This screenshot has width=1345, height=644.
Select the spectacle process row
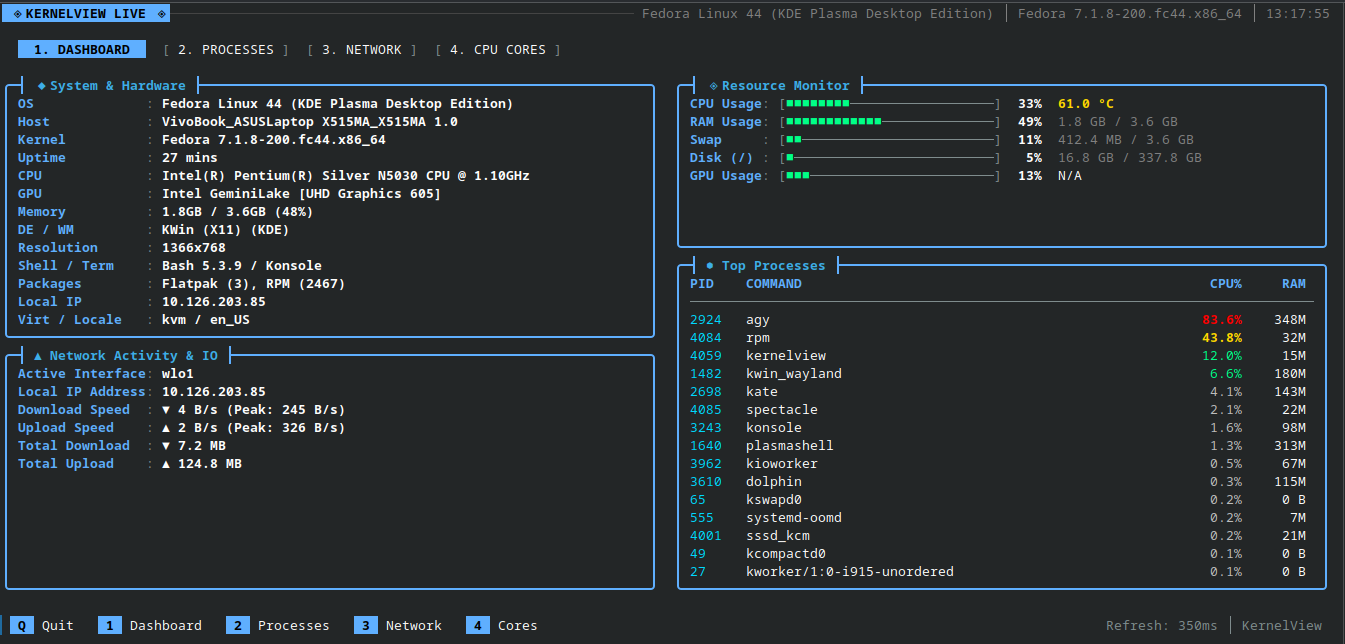click(x=998, y=409)
